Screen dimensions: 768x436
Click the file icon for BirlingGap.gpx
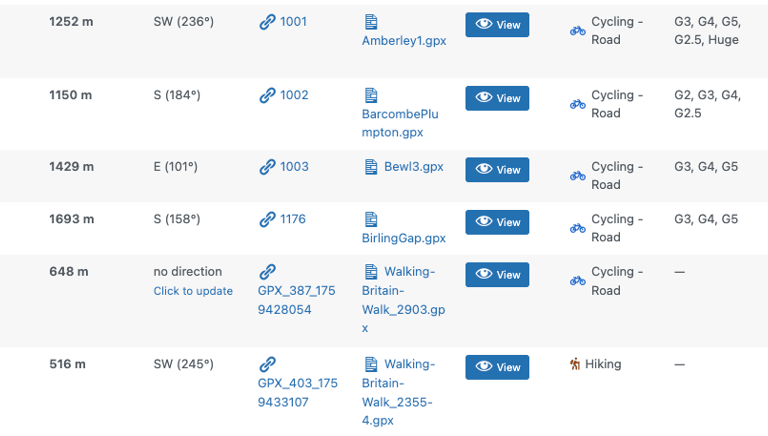coord(371,219)
